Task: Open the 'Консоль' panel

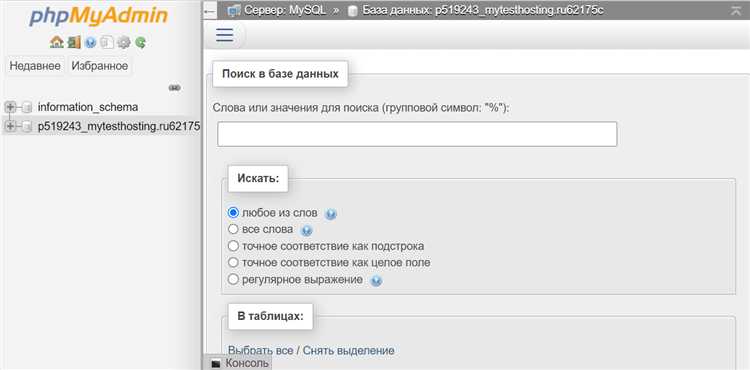Action: click(247, 363)
